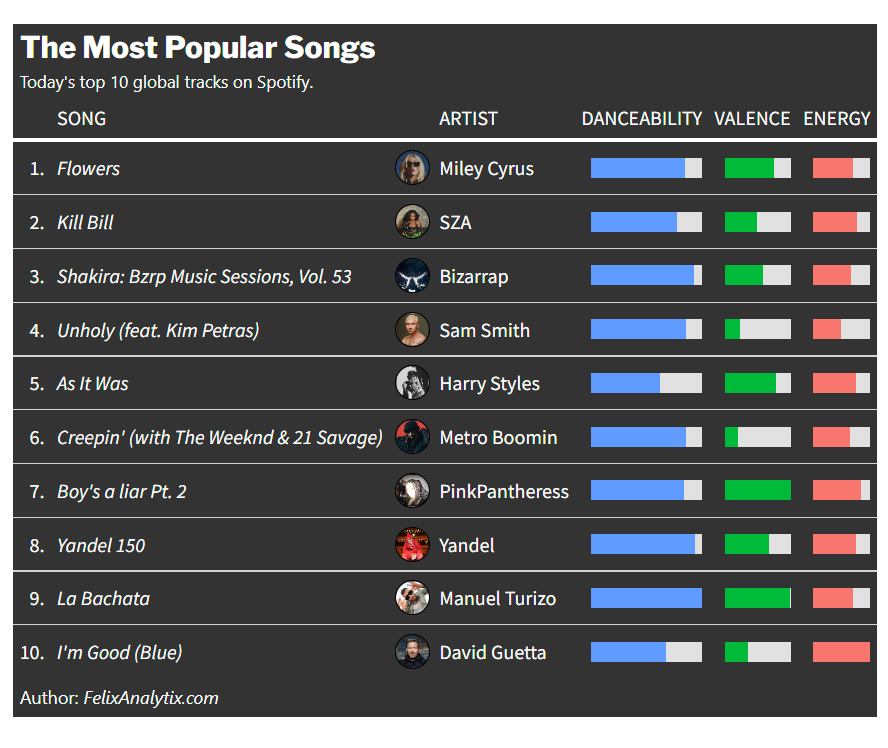Screen dimensions: 888x748
Task: Click Miley Cyrus artist avatar
Action: coord(412,168)
